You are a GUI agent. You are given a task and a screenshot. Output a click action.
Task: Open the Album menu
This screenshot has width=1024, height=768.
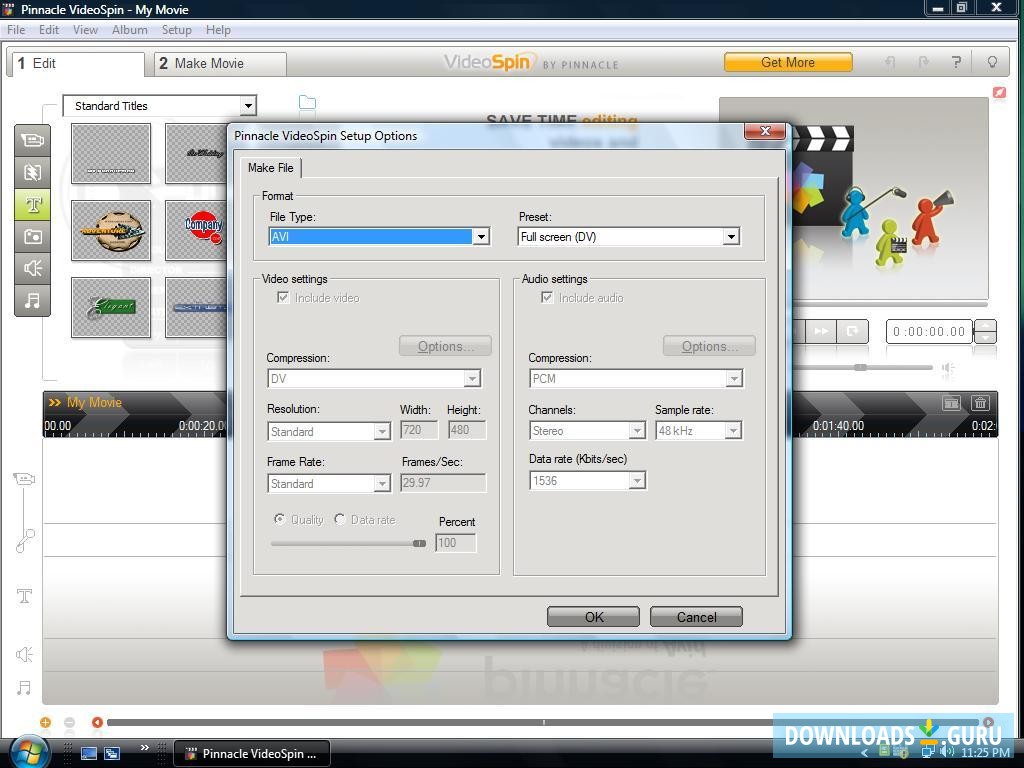tap(129, 30)
